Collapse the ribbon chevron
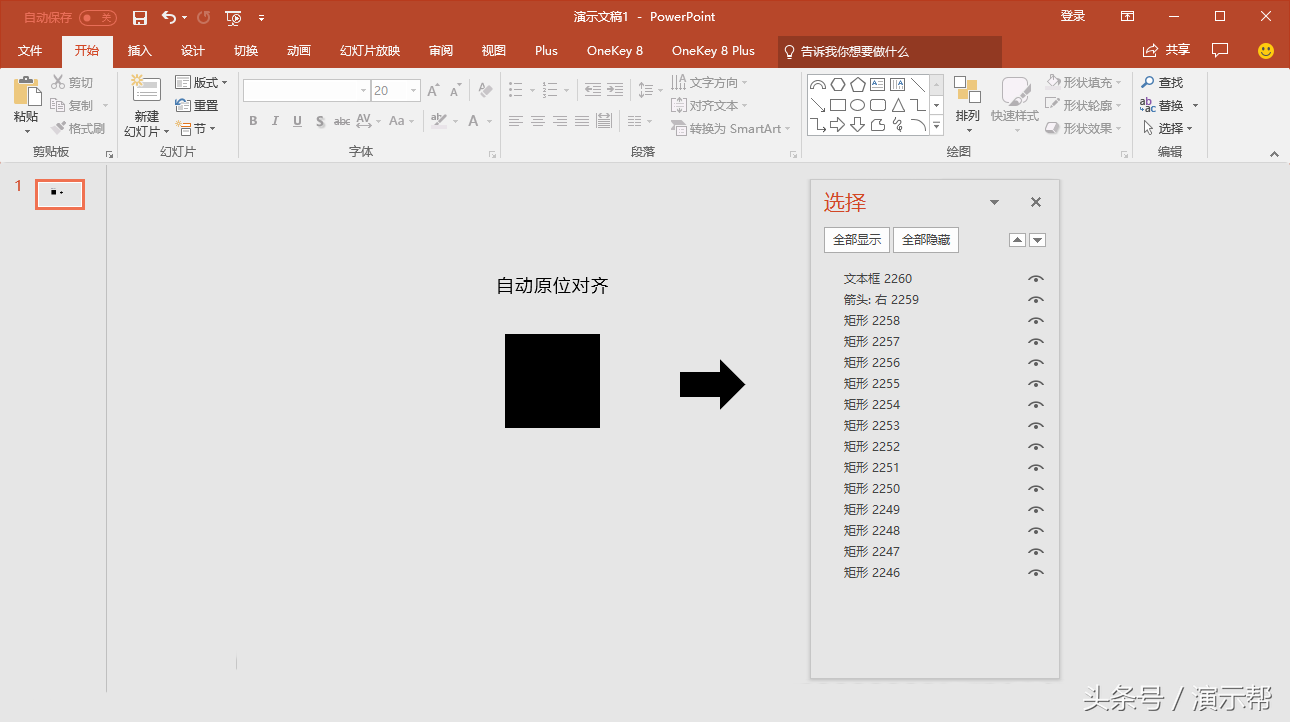1290x722 pixels. (1274, 154)
